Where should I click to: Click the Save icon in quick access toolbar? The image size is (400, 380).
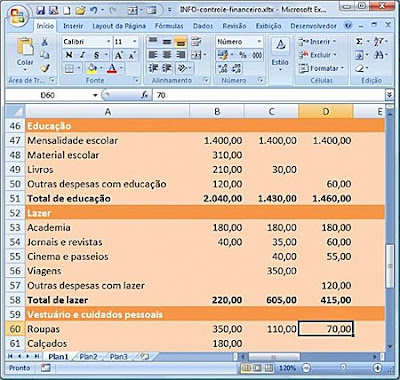coord(40,10)
